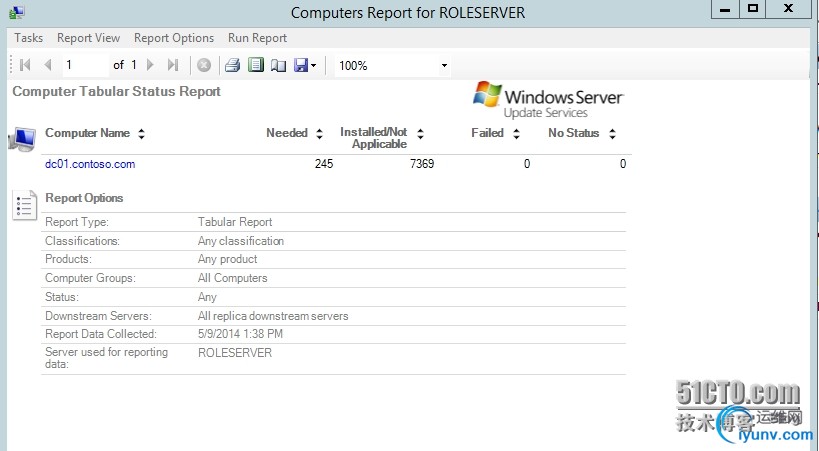Screen dimensions: 819x451
Task: Click the Report Options list icon
Action: [x=25, y=205]
